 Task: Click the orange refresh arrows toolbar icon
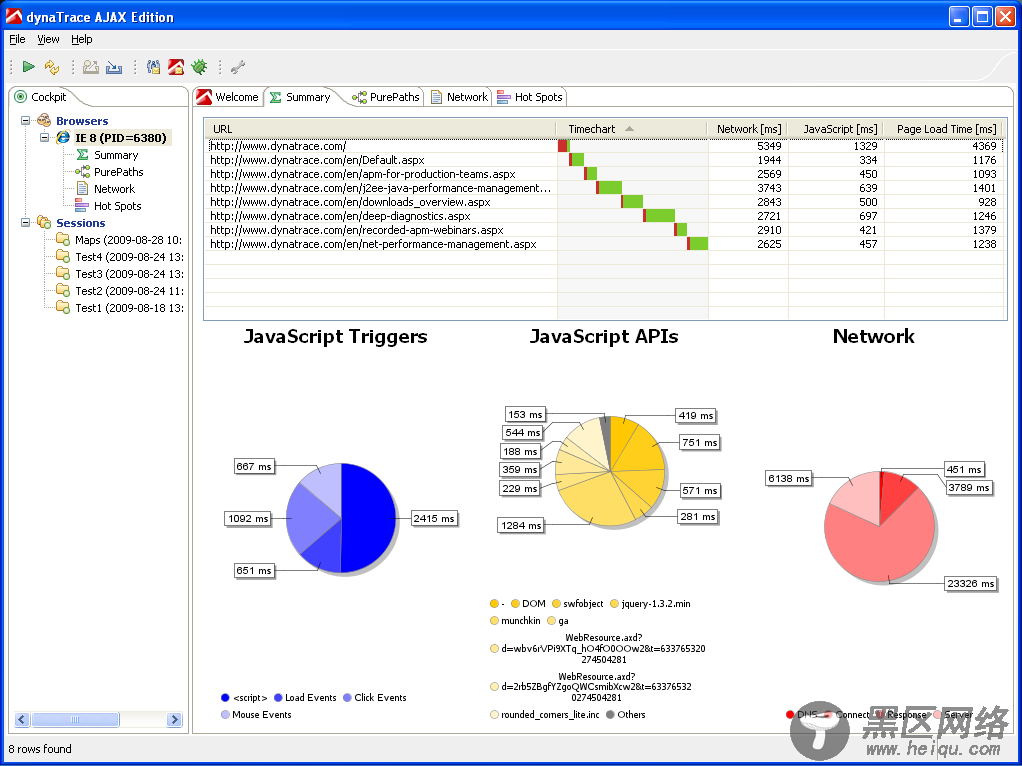point(51,66)
